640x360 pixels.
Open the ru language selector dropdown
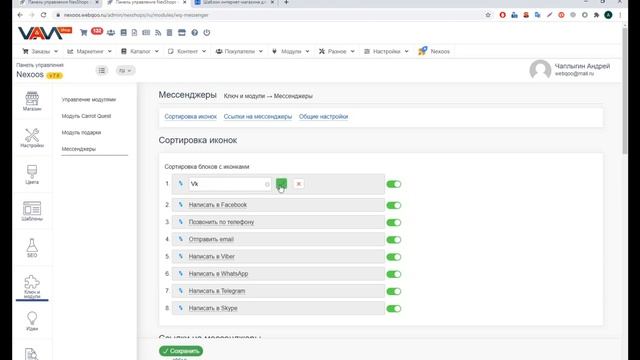(x=125, y=71)
